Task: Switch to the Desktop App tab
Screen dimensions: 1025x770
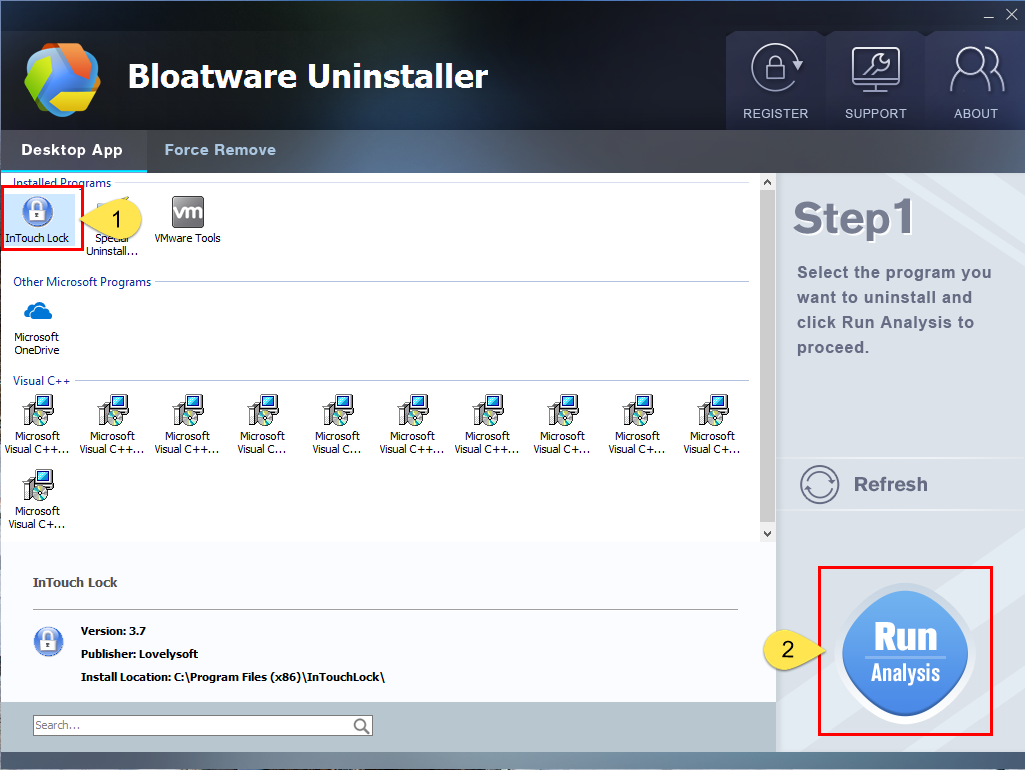Action: 72,150
